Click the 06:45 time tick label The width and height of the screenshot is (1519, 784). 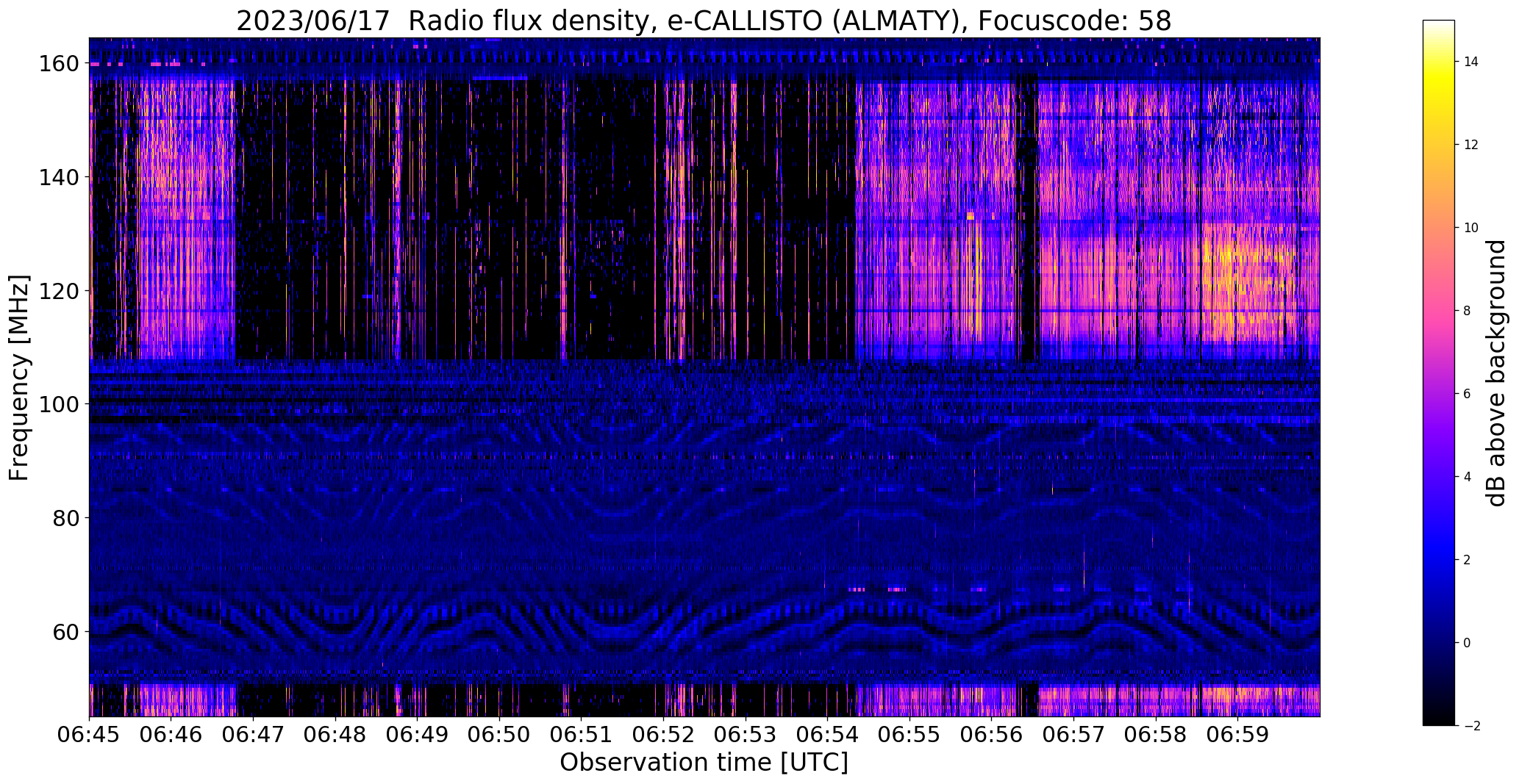[x=90, y=733]
